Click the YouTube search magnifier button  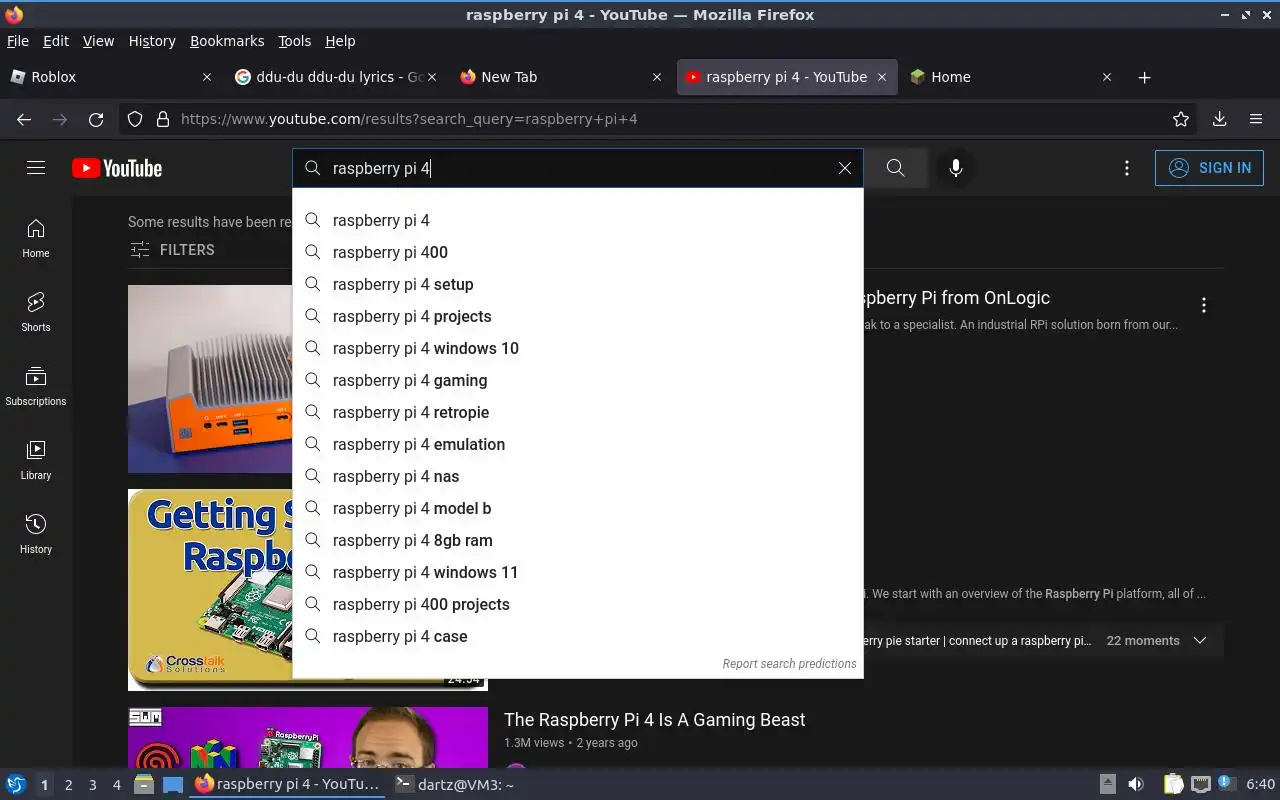[x=896, y=168]
